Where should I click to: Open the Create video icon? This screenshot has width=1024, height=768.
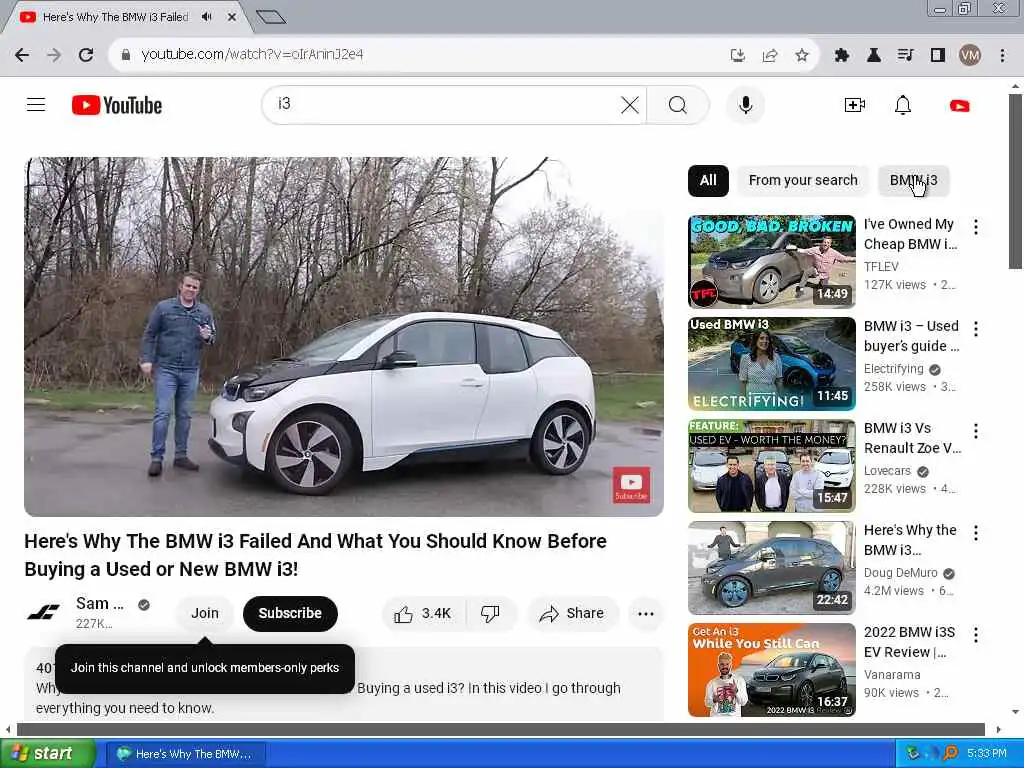(x=854, y=105)
